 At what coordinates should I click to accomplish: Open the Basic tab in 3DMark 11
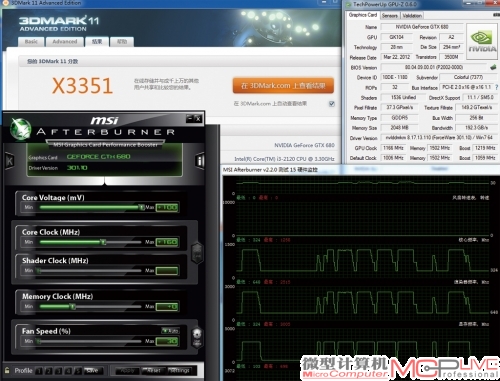(31, 42)
